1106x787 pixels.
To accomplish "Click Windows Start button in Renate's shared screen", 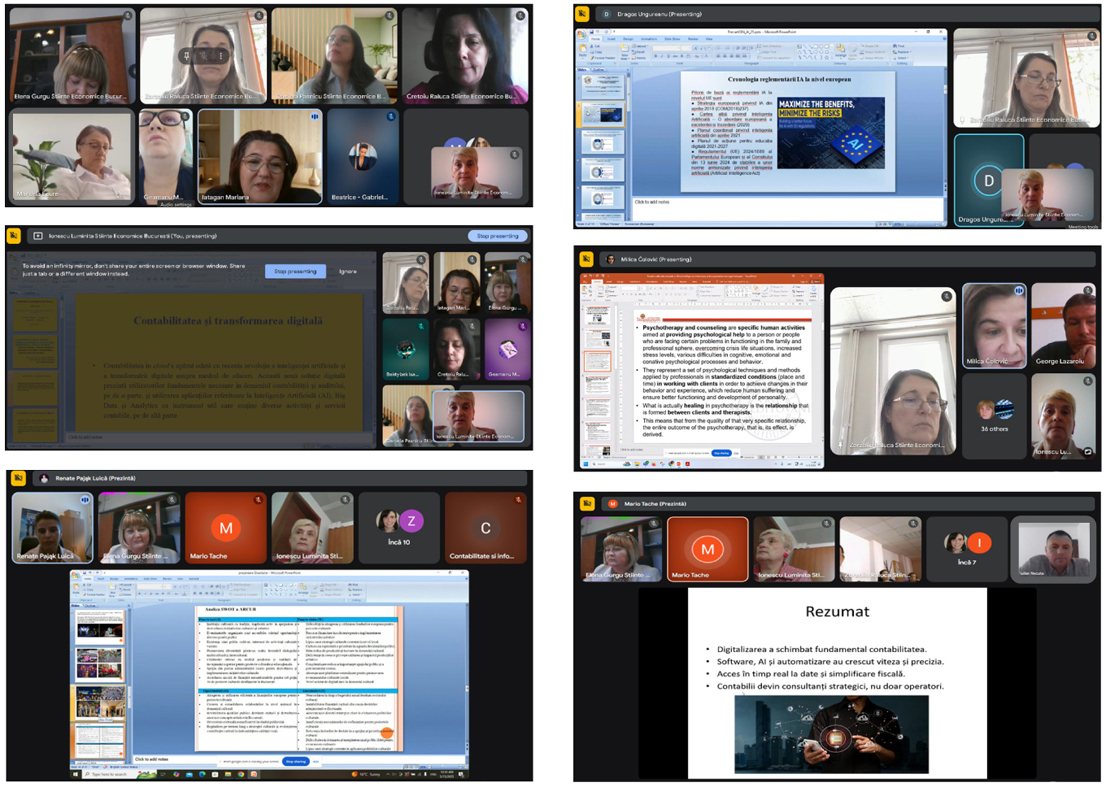I will (x=75, y=774).
